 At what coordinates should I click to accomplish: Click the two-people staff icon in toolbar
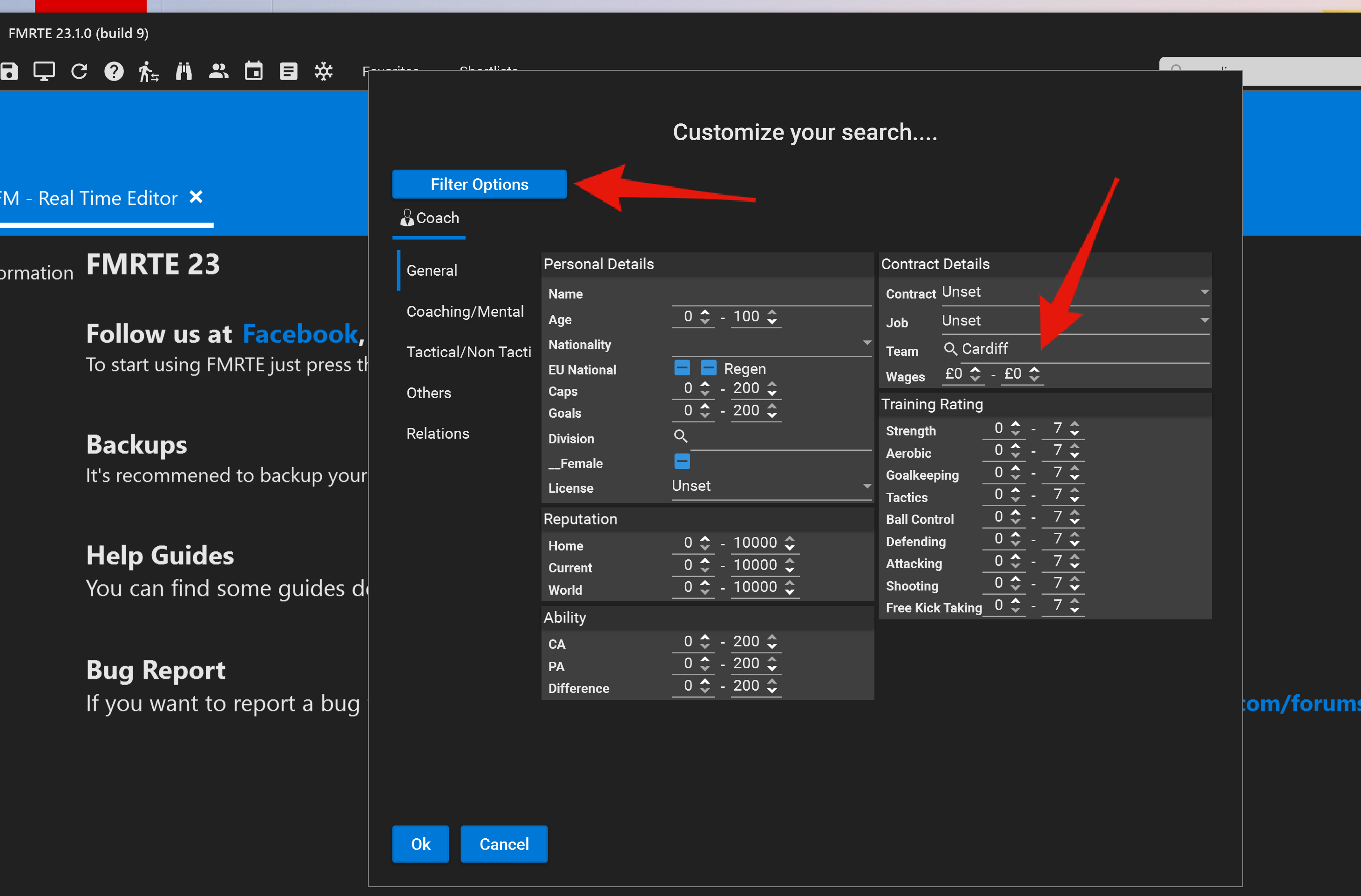tap(218, 71)
